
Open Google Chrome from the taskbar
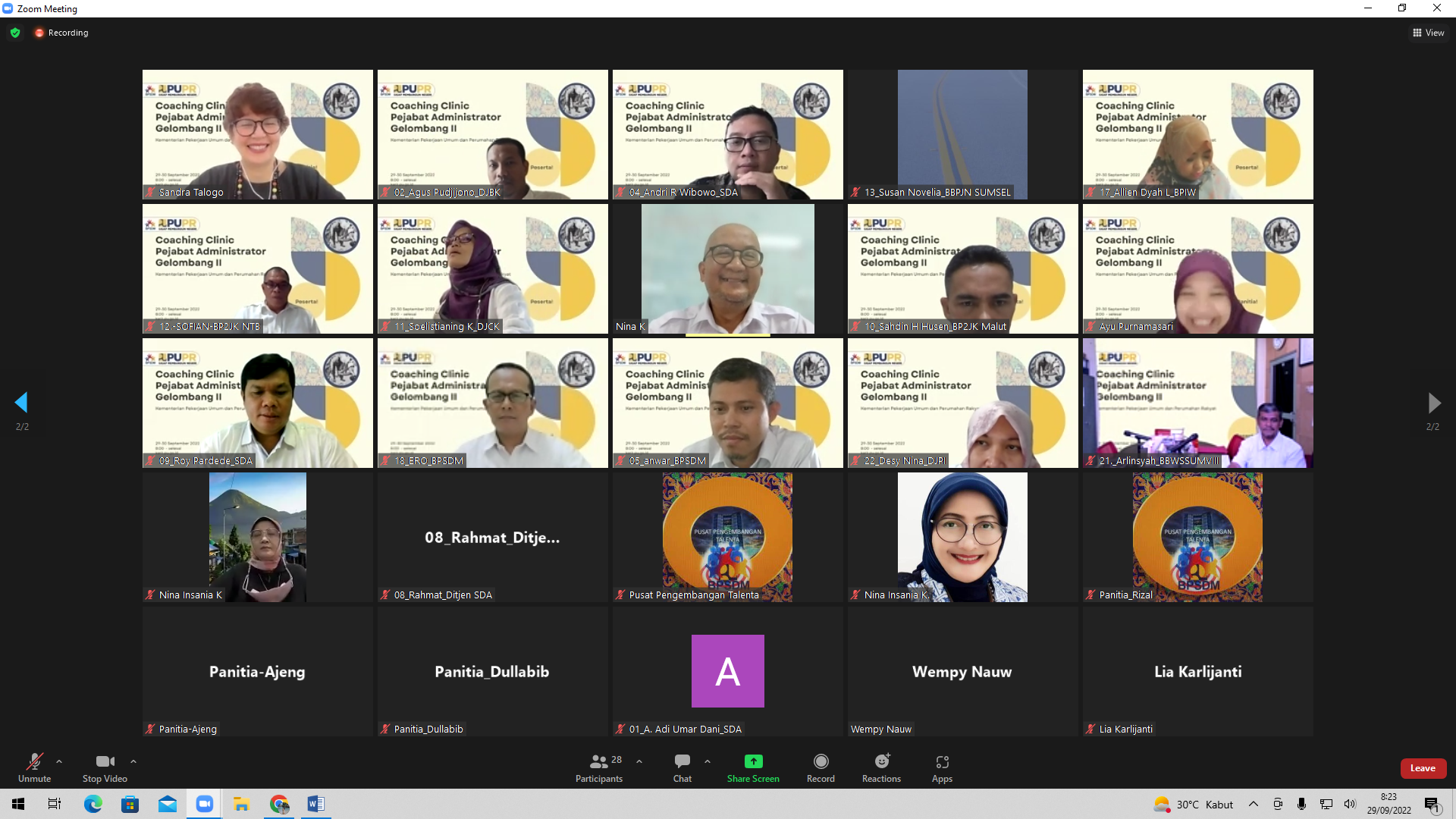pos(279,804)
